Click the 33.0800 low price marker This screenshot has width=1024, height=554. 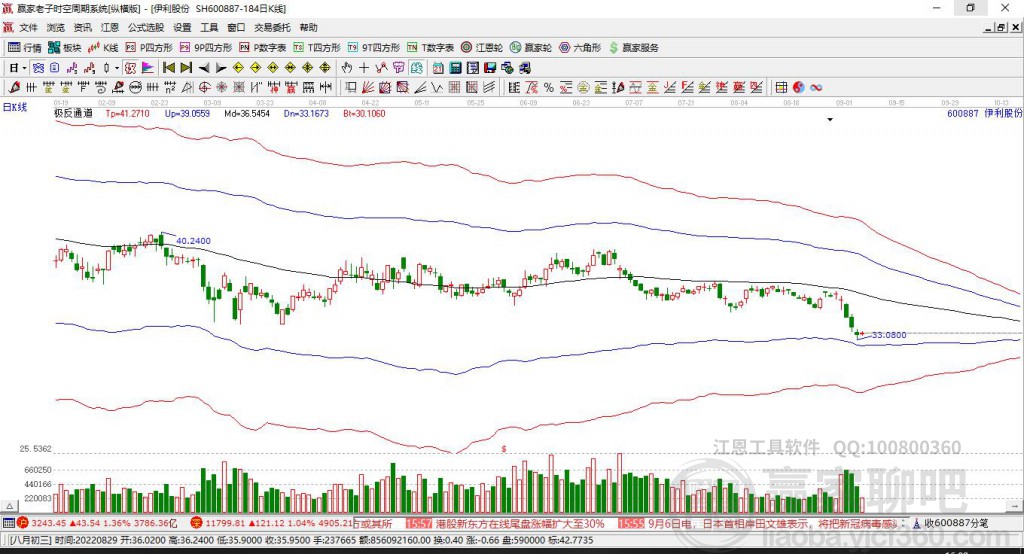[889, 334]
